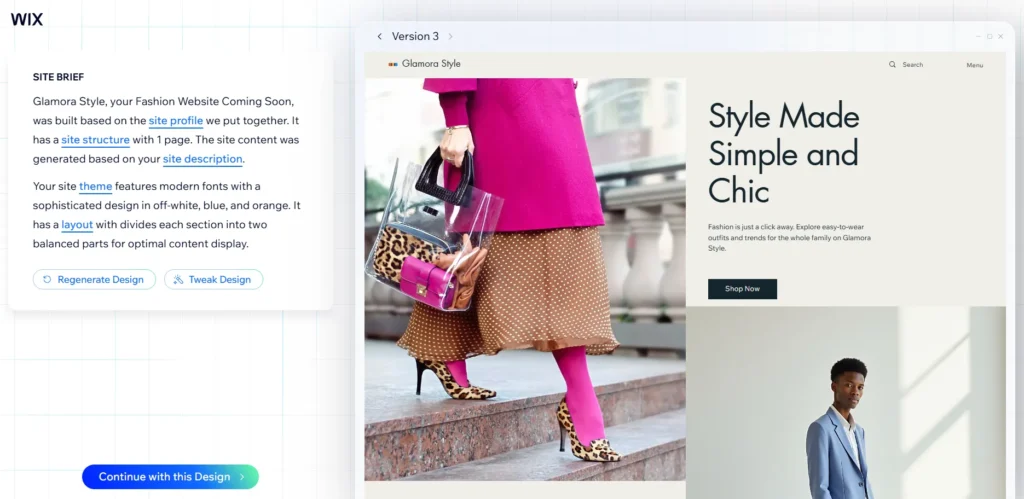Open the Menu in site preview
The height and width of the screenshot is (499, 1024).
click(x=974, y=65)
